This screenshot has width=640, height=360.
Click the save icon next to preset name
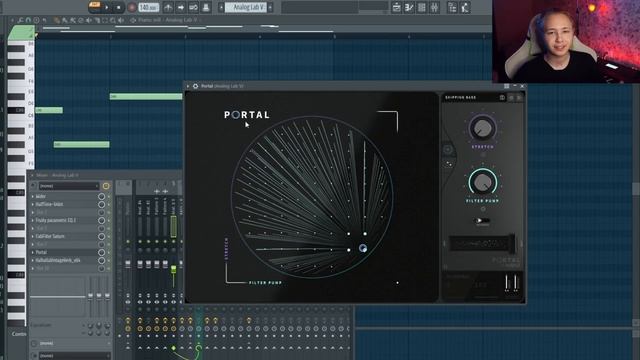502,98
